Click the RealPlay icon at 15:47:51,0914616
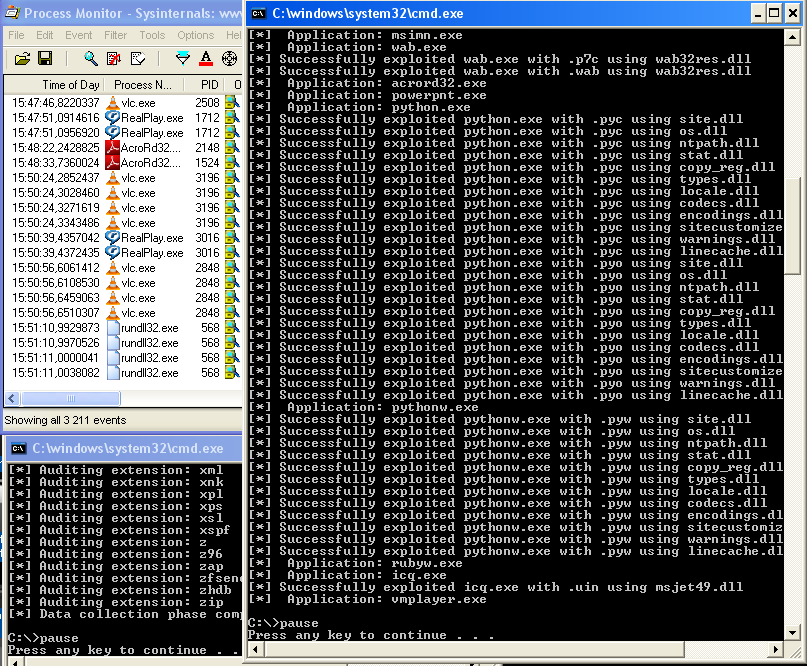The image size is (807, 666). pos(112,118)
